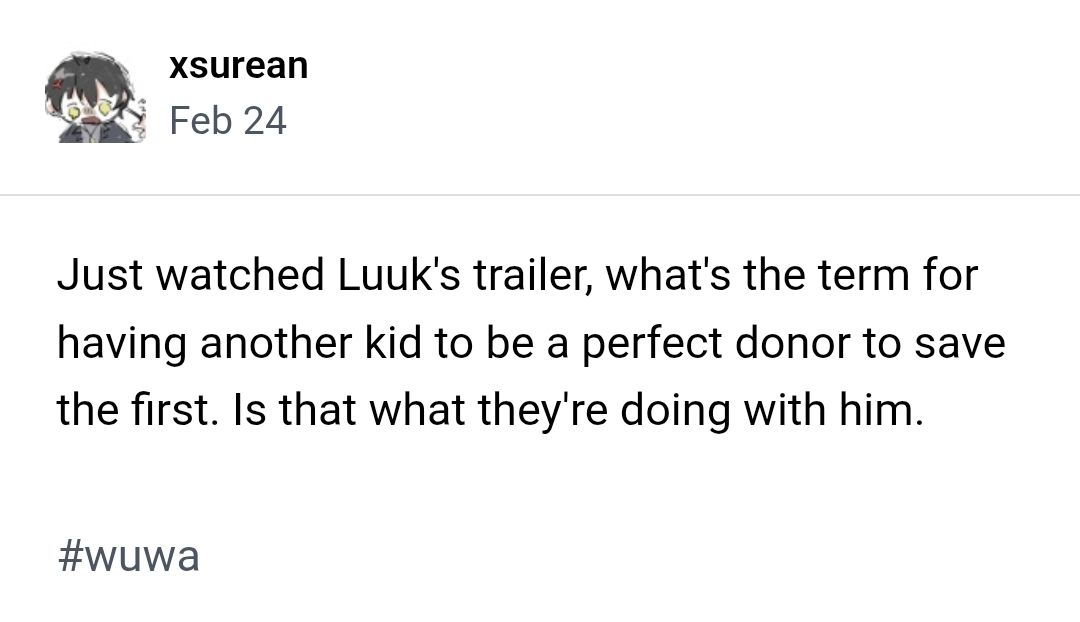Open the #wuwa hashtag link
The image size is (1080, 622).
129,556
